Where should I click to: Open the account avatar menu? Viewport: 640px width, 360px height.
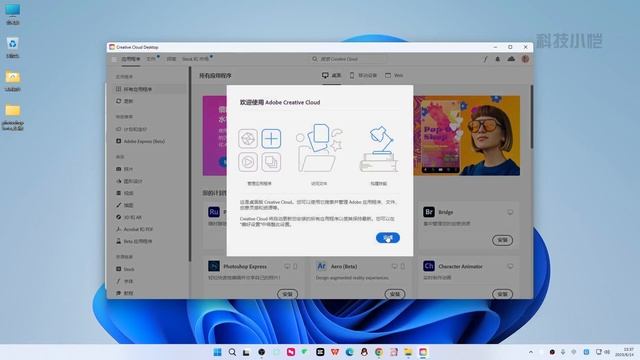pos(525,59)
